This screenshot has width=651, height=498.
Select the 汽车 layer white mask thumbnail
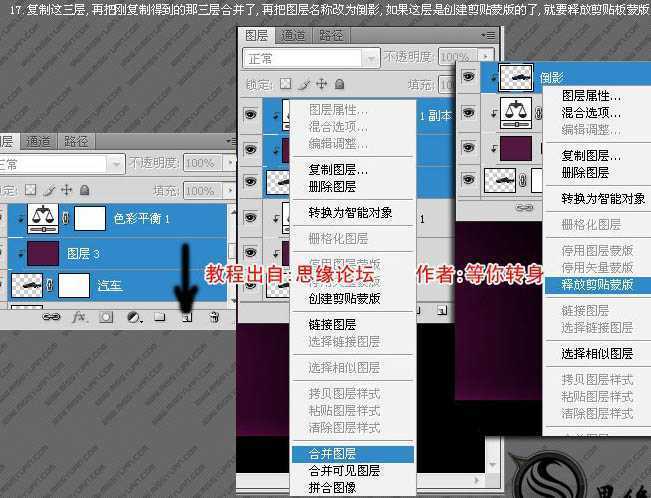pos(74,285)
